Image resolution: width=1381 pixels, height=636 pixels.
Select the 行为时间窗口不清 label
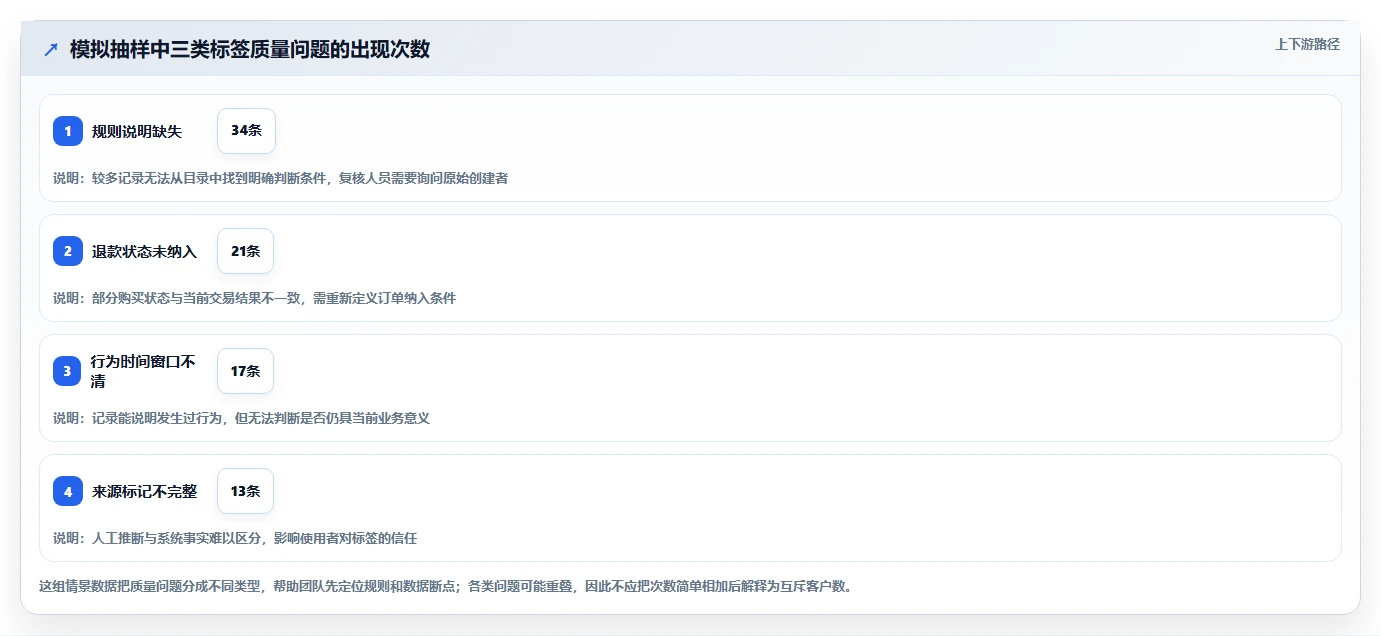(143, 371)
